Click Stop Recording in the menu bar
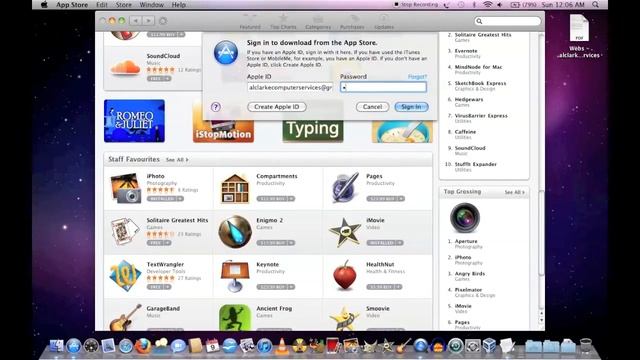 [416, 5]
